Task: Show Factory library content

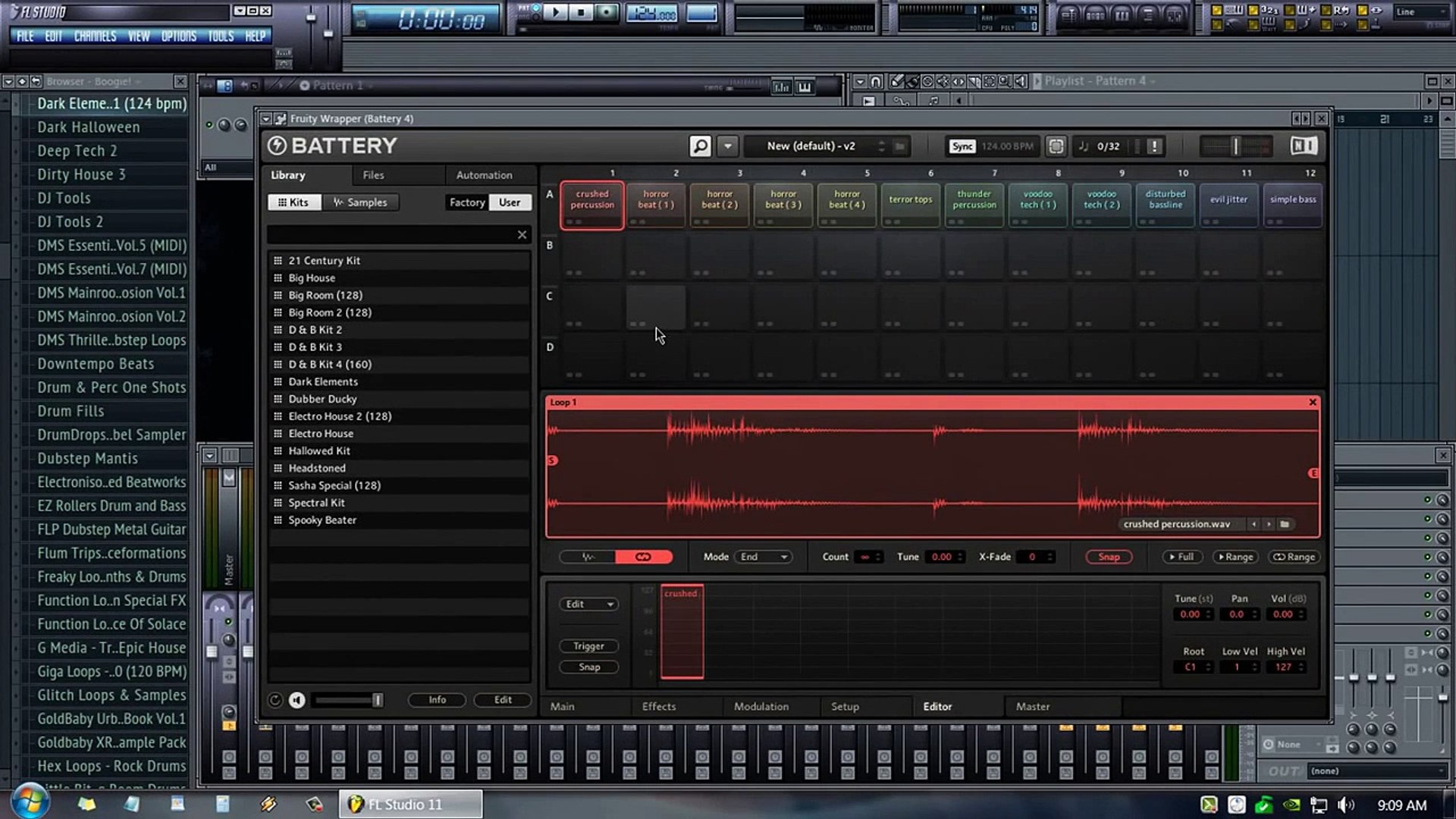Action: click(467, 202)
